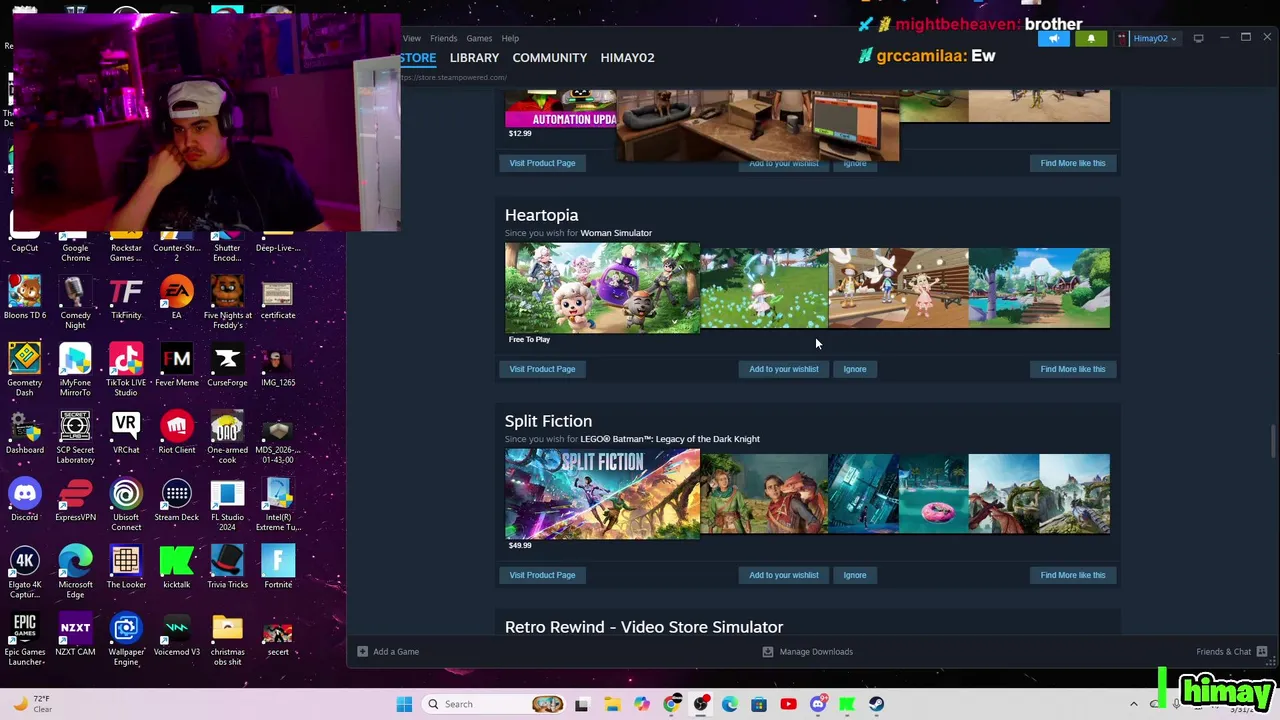1280x720 pixels.
Task: Select the TikFinity desktop icon
Action: pyautogui.click(x=126, y=299)
